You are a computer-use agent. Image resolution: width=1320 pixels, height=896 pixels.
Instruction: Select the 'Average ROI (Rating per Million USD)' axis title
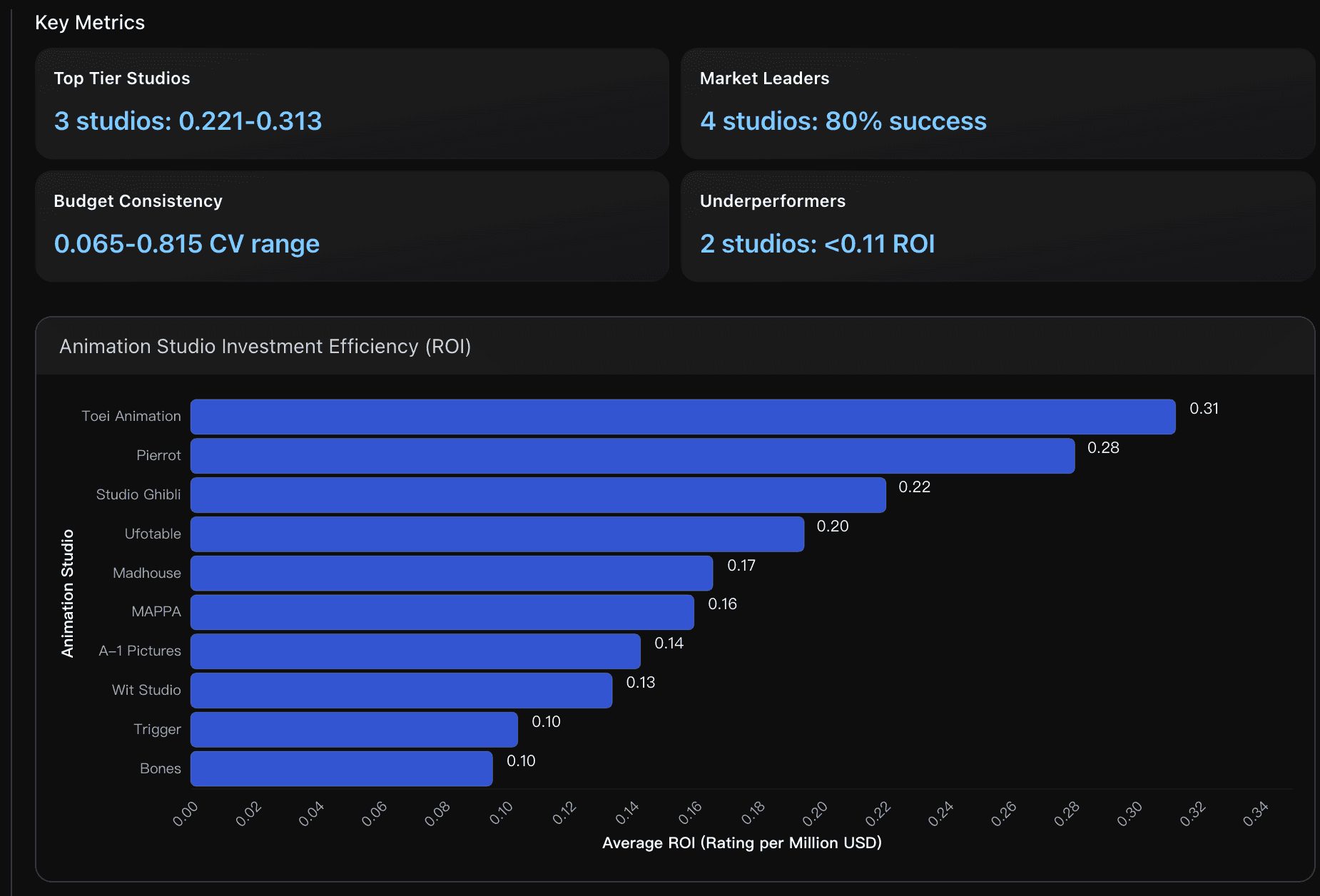click(x=742, y=843)
